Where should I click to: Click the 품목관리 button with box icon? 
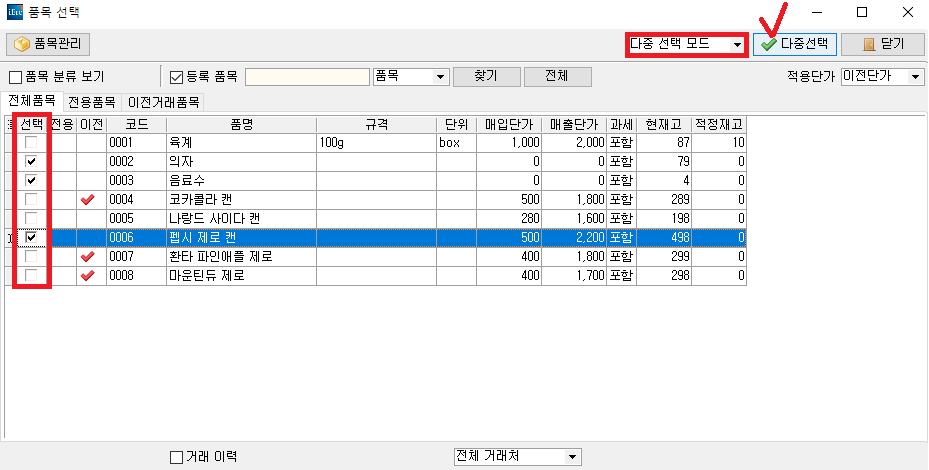click(x=49, y=44)
